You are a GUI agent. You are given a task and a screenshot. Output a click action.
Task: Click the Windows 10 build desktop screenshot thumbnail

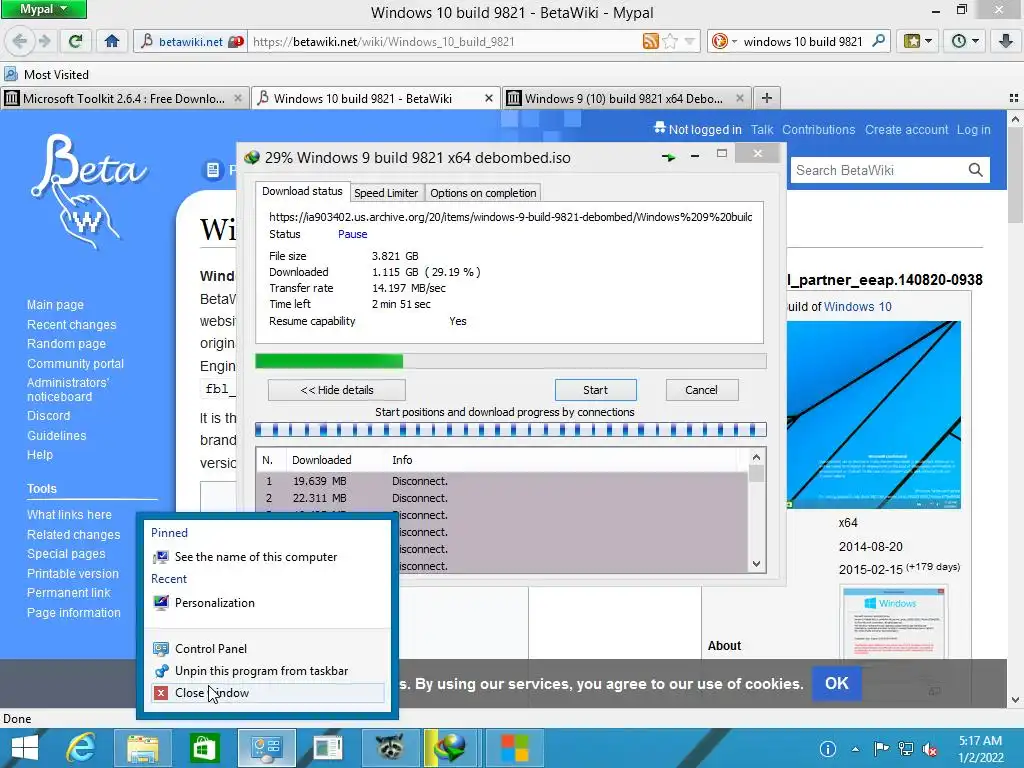pyautogui.click(x=873, y=414)
